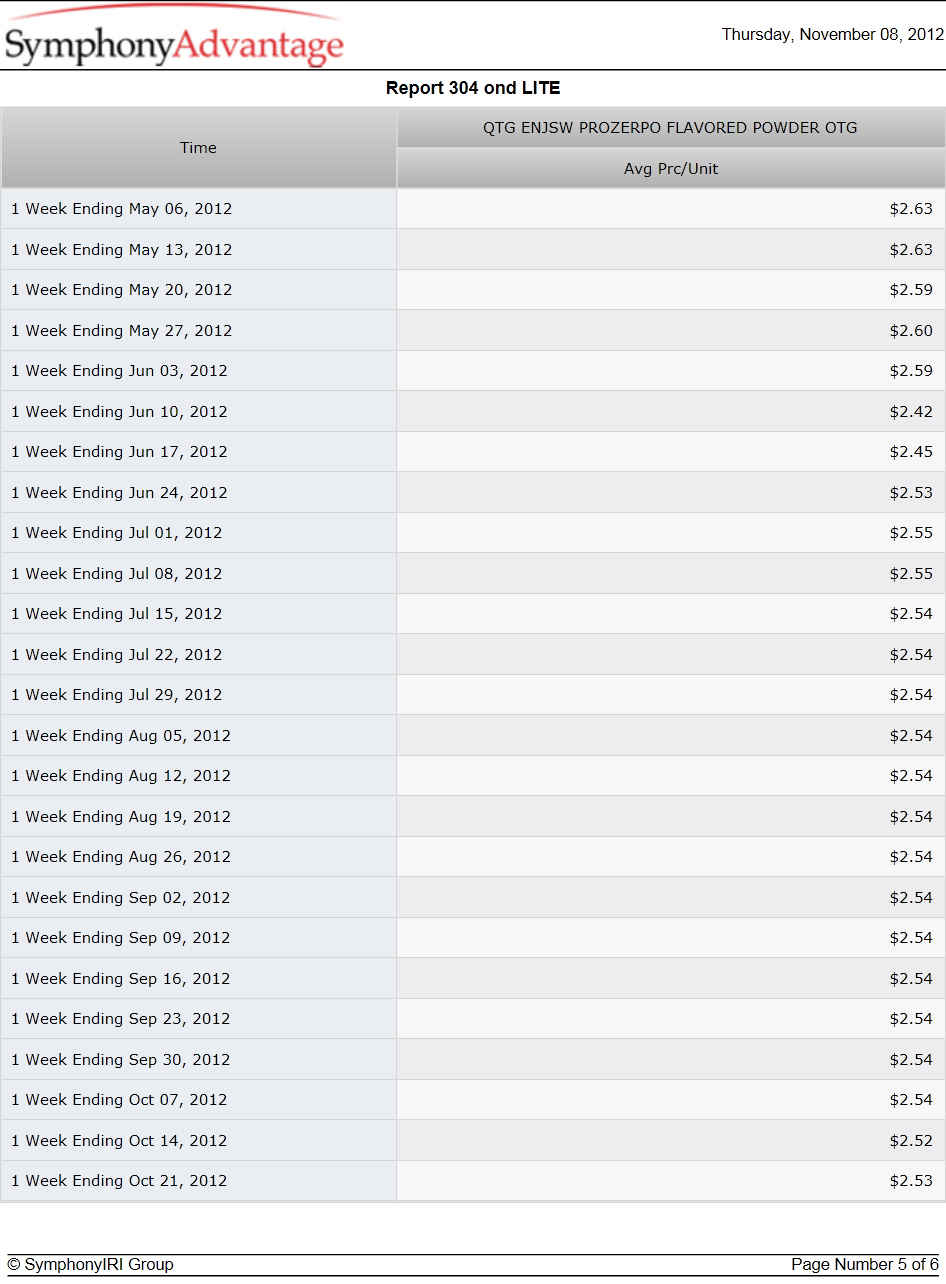Click the $2.45 price cell

[x=671, y=452]
